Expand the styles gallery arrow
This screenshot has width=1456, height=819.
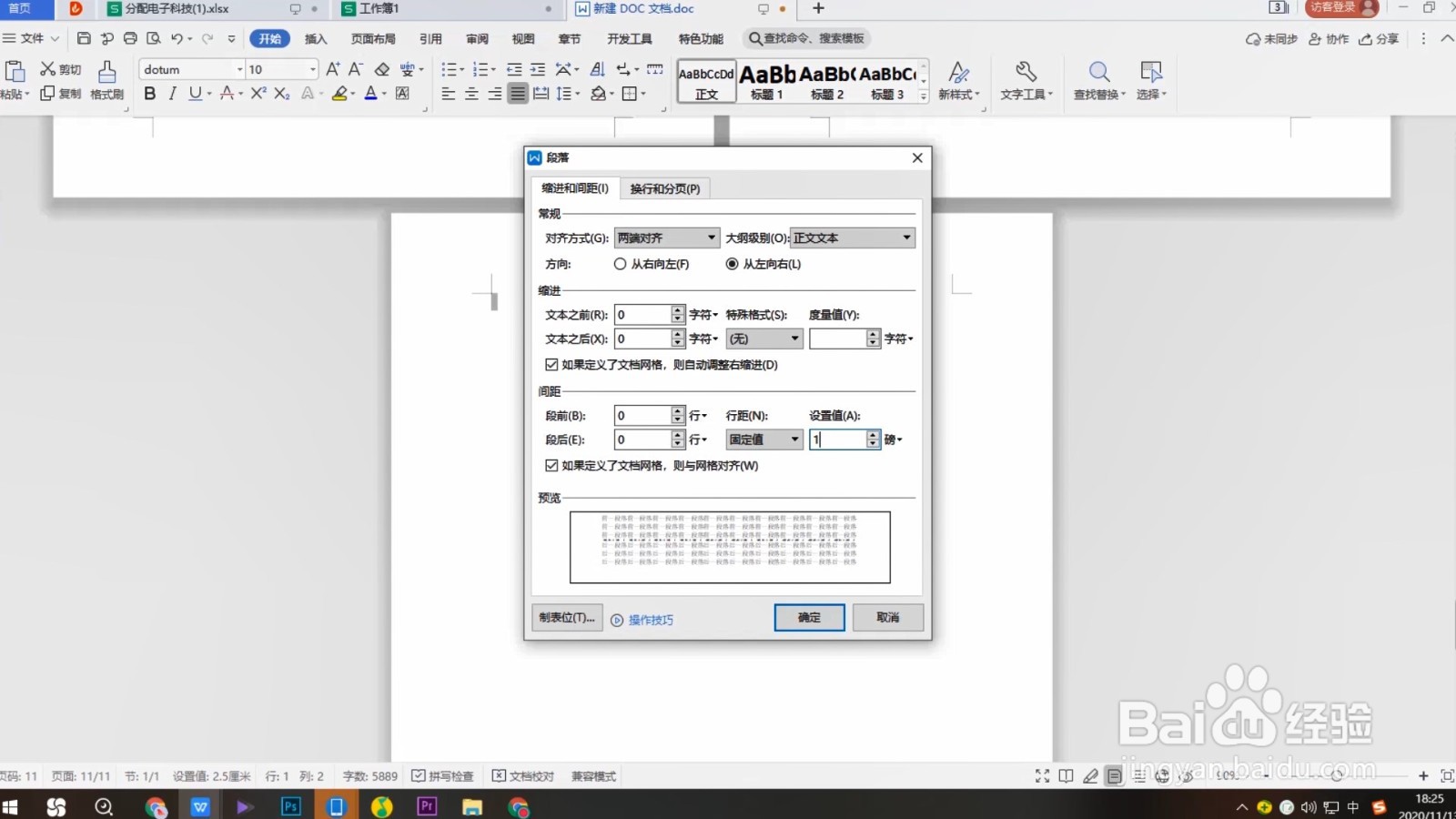[x=924, y=95]
